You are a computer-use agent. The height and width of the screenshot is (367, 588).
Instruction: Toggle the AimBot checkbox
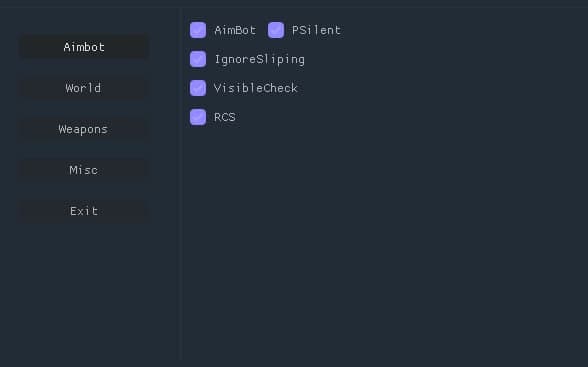[198, 30]
